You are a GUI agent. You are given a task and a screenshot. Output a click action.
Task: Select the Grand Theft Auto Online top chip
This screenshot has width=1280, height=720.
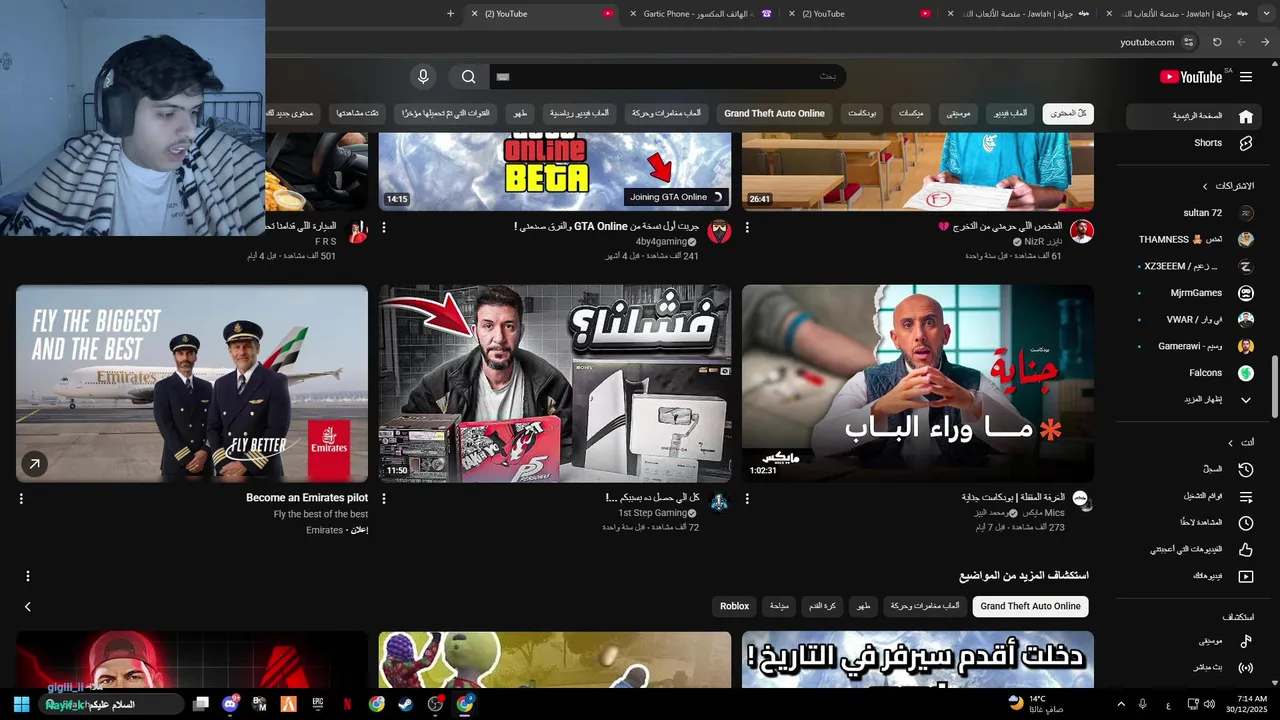774,113
